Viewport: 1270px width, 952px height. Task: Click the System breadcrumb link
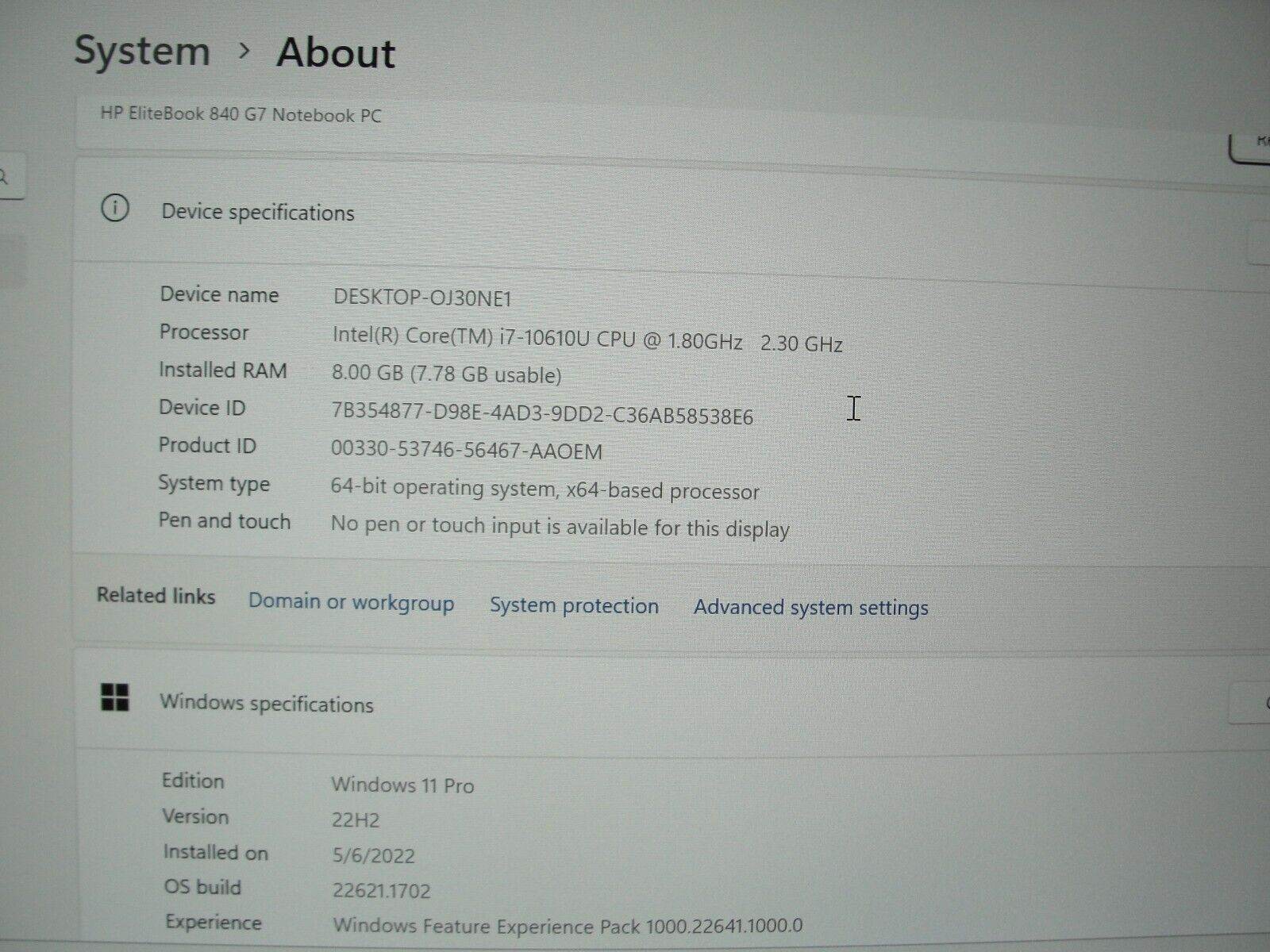(x=142, y=52)
